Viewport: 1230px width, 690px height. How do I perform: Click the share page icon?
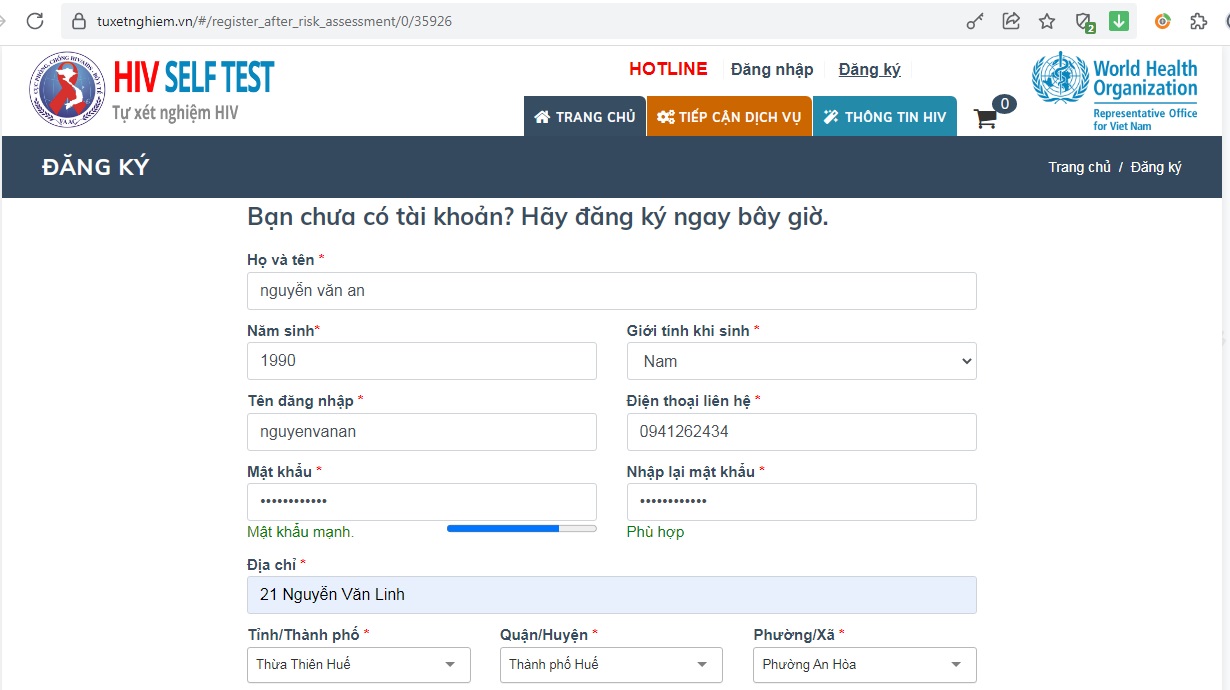pyautogui.click(x=1011, y=21)
